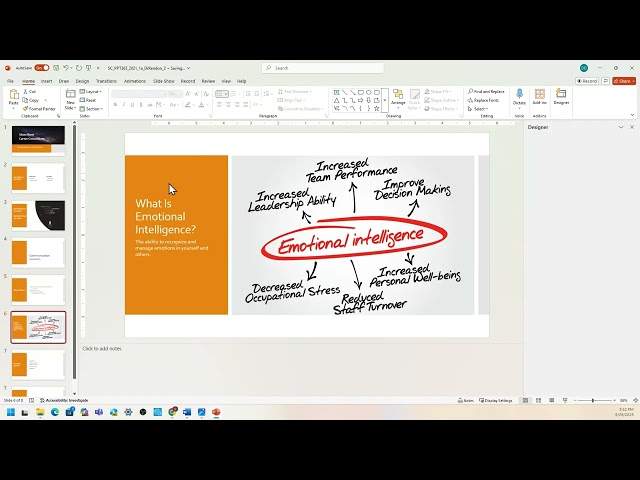Start presentation from beginning icon in title bar
This screenshot has height=480, width=640.
(x=88, y=68)
